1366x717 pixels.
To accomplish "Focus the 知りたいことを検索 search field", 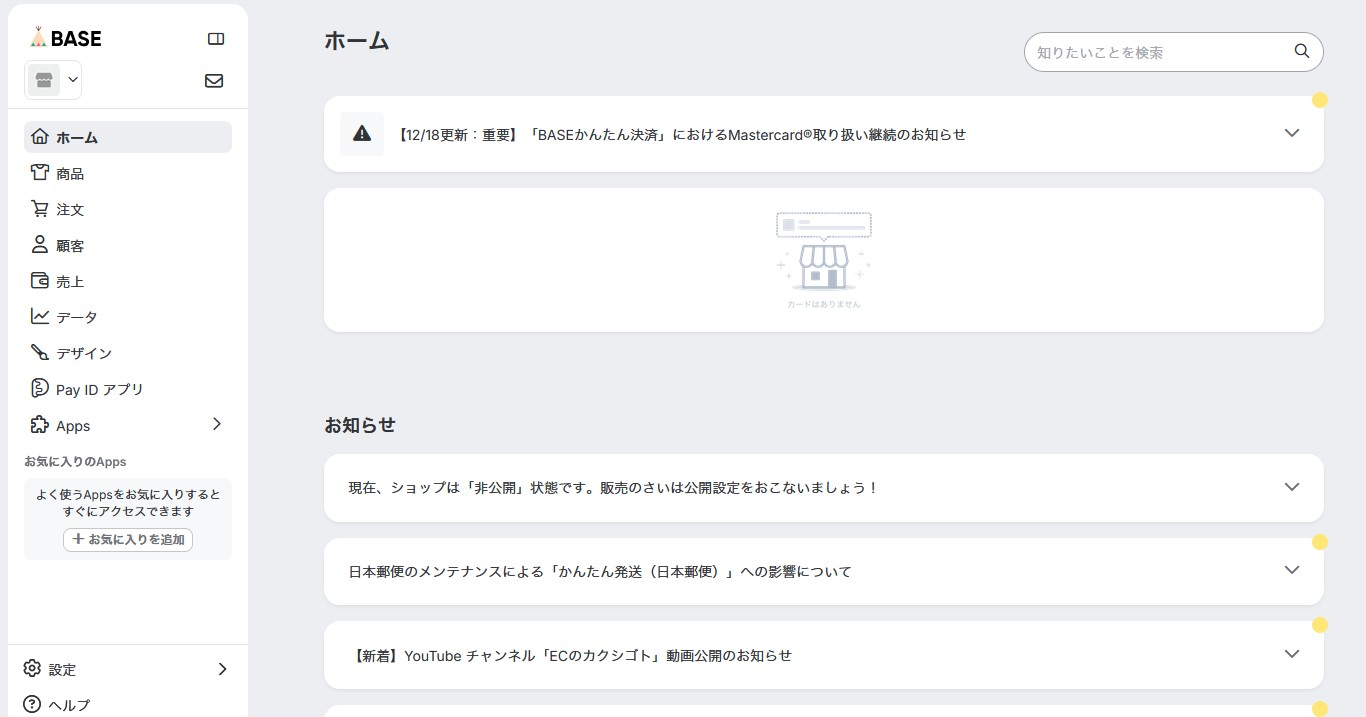I will point(1160,52).
